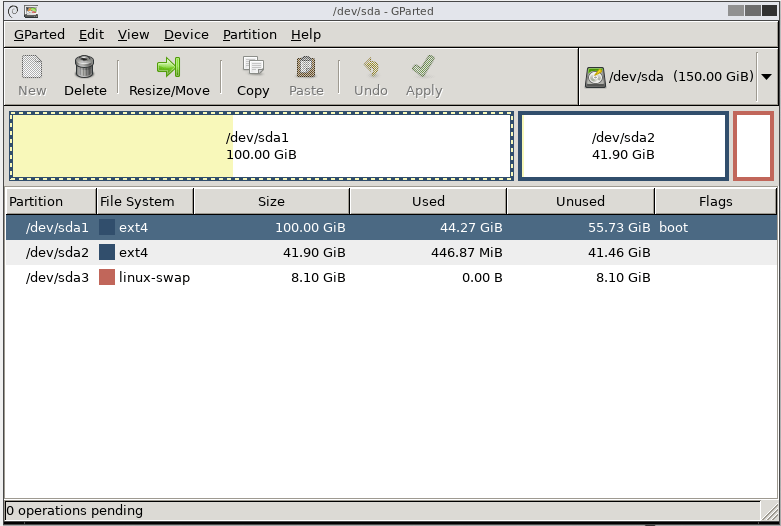781x526 pixels.
Task: Click the 0 operations pending status text
Action: 75,511
